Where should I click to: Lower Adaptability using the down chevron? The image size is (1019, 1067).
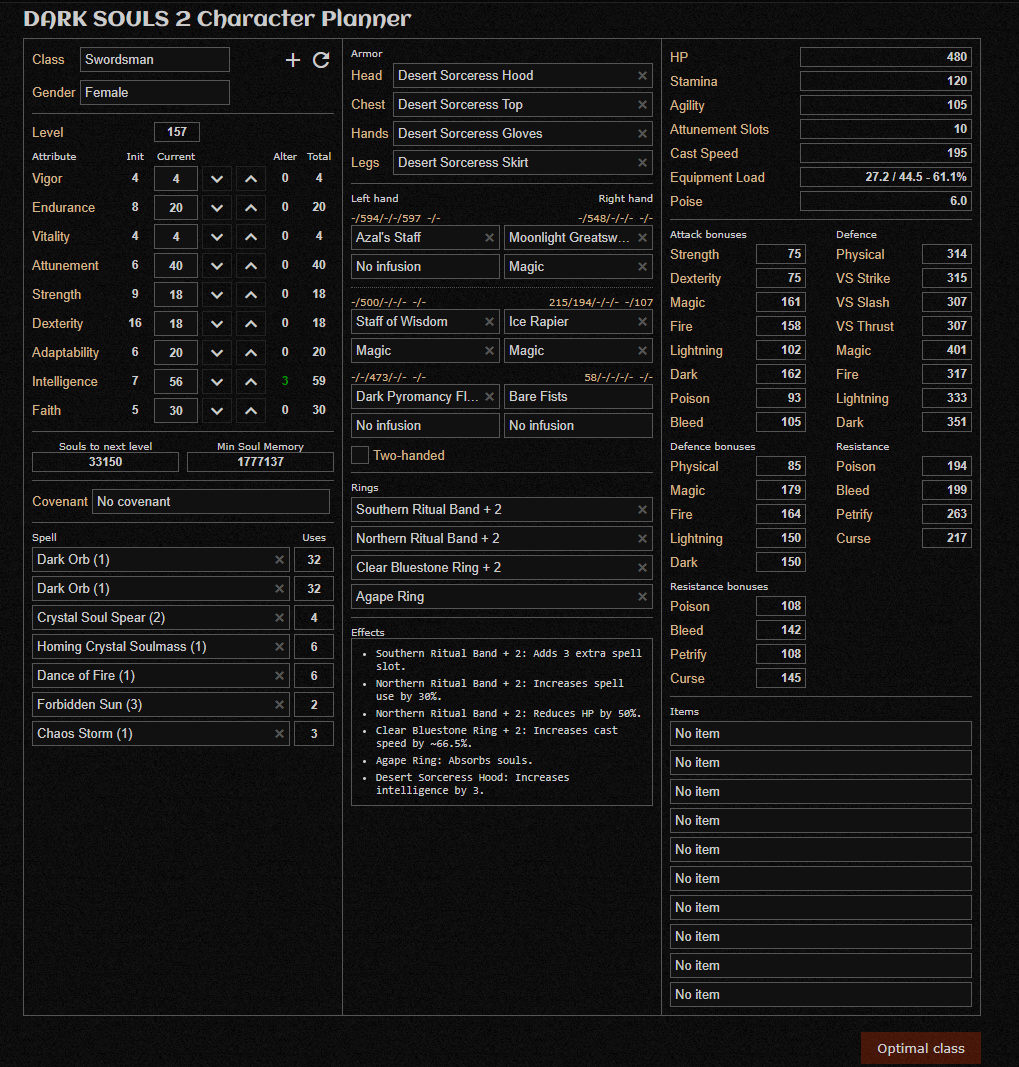217,352
